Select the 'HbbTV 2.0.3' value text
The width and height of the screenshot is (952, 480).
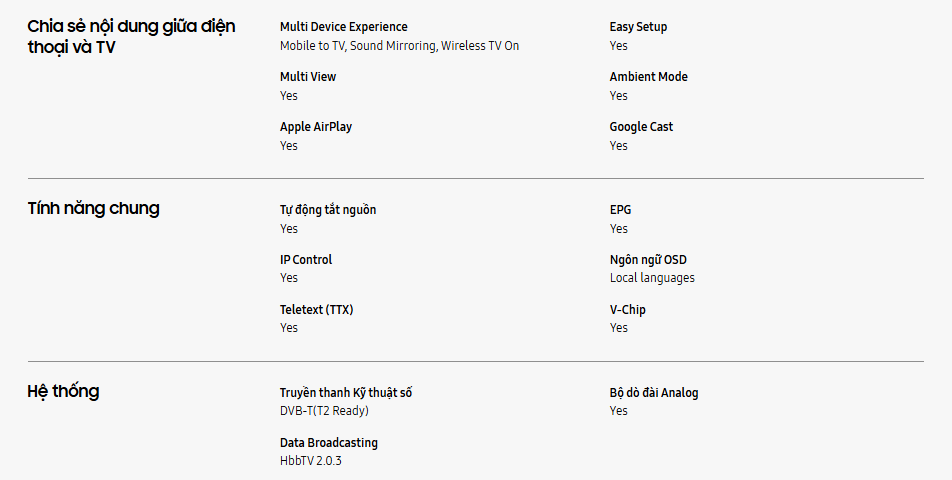click(311, 461)
